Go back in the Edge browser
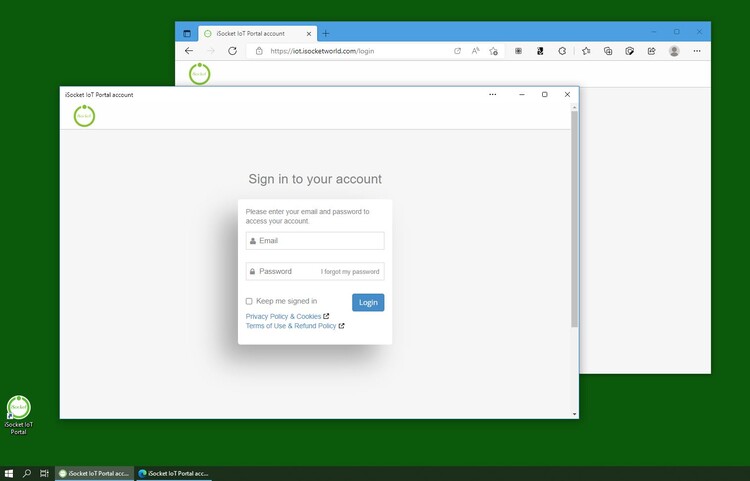 coord(189,51)
